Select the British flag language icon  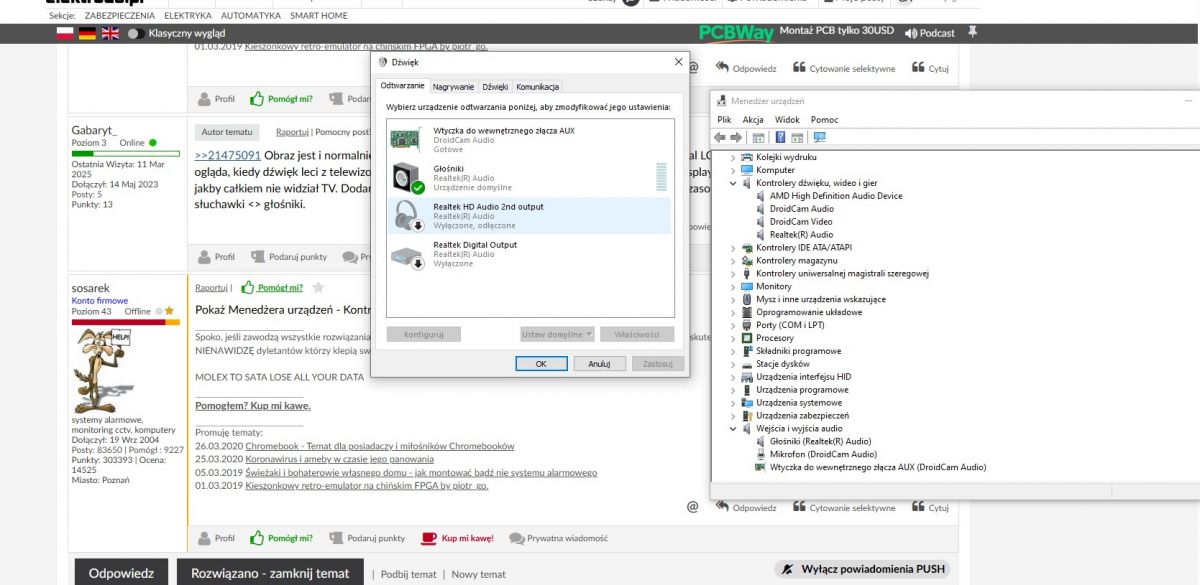coord(110,33)
